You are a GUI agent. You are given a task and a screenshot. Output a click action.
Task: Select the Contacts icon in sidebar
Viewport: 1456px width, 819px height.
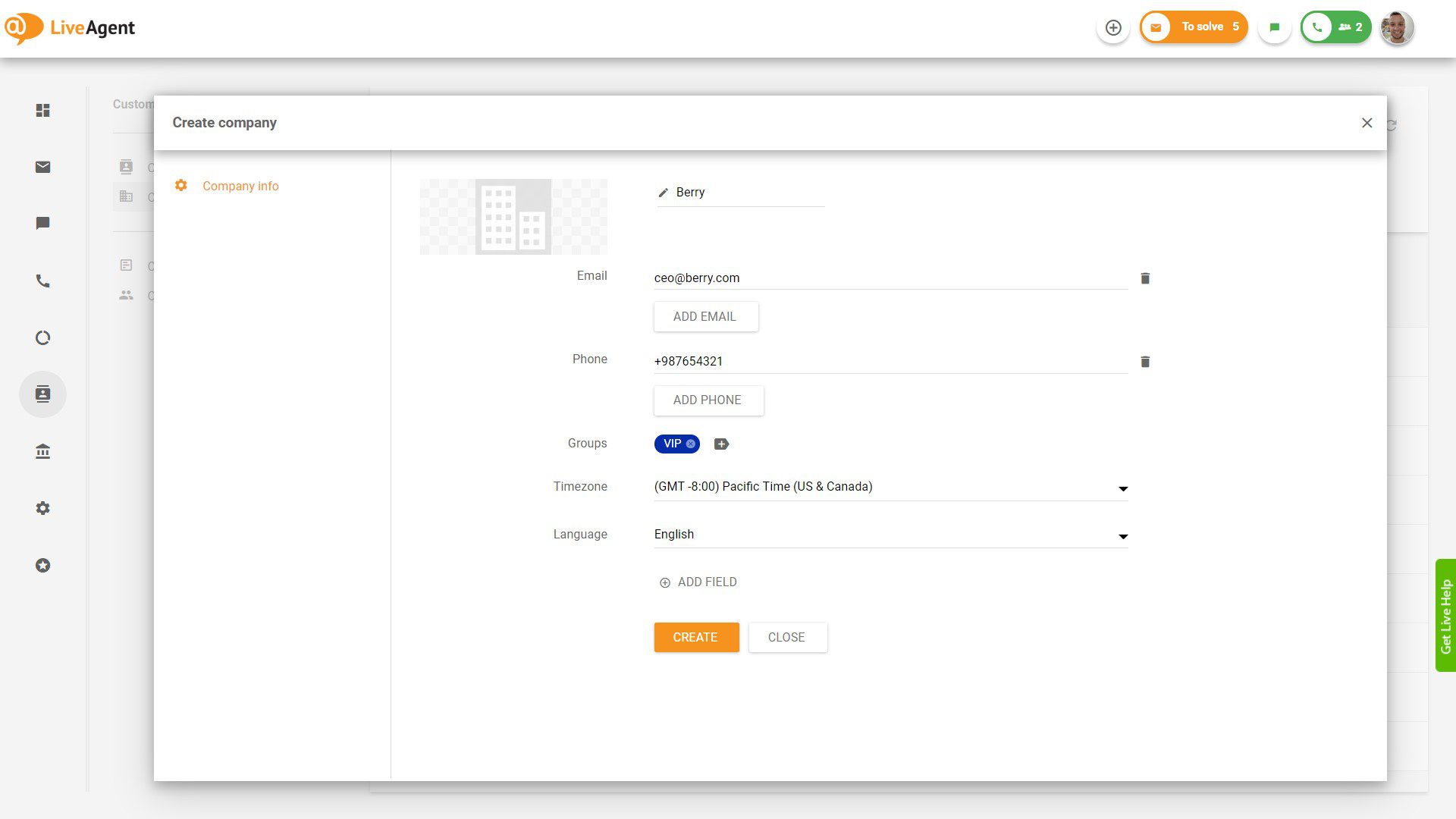pyautogui.click(x=43, y=394)
